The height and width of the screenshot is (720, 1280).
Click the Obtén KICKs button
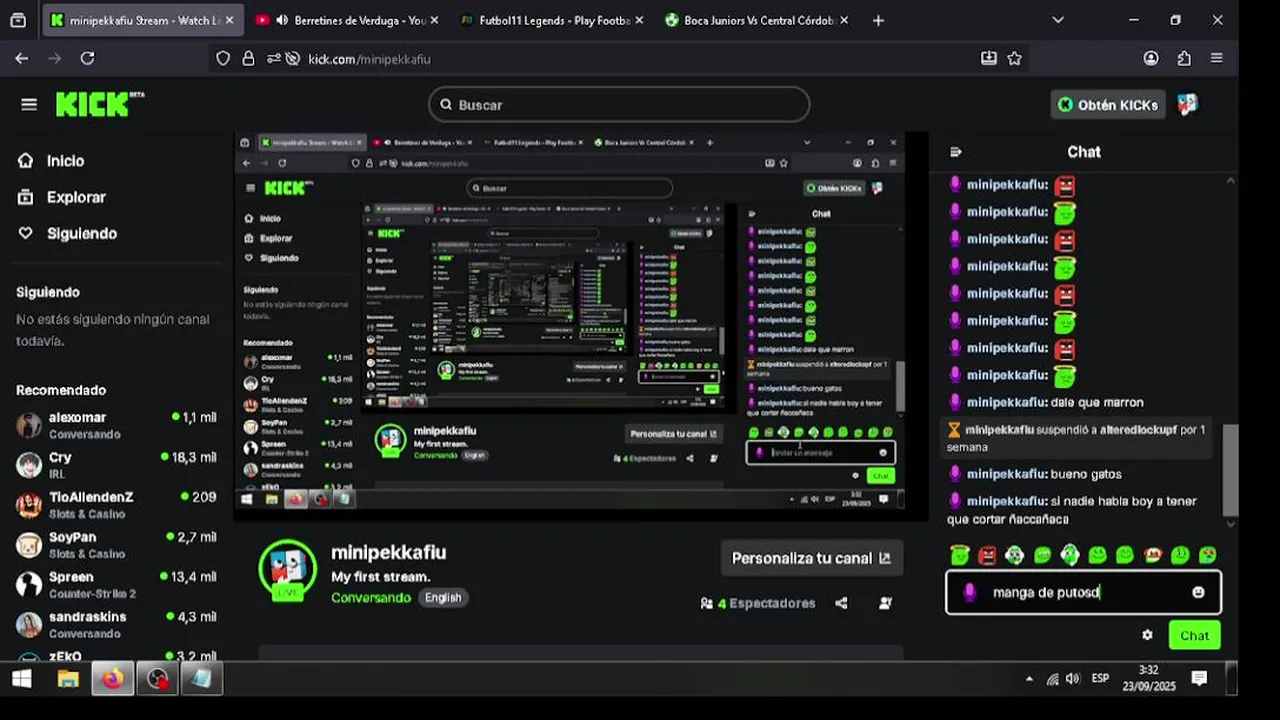(x=1108, y=104)
